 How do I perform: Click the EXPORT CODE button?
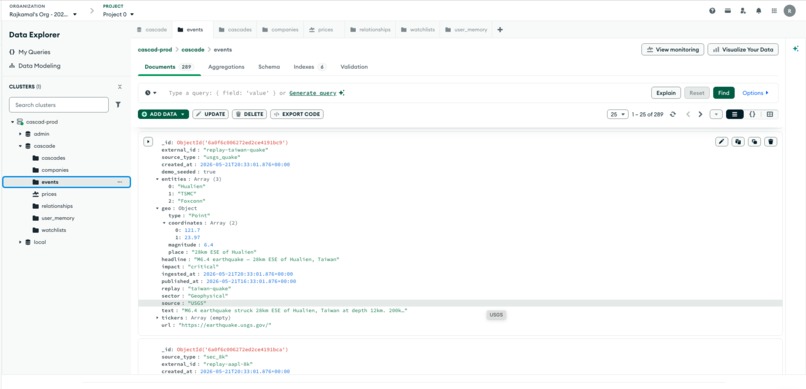(x=297, y=114)
